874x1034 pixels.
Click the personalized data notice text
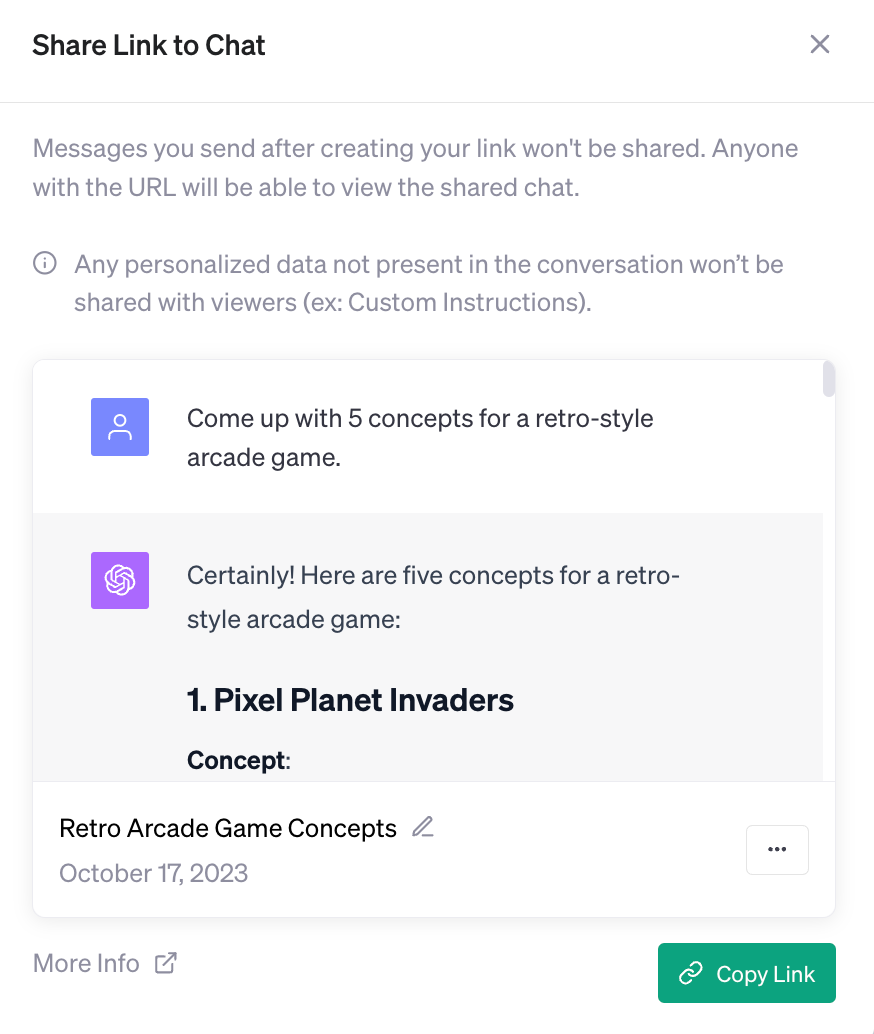click(428, 283)
